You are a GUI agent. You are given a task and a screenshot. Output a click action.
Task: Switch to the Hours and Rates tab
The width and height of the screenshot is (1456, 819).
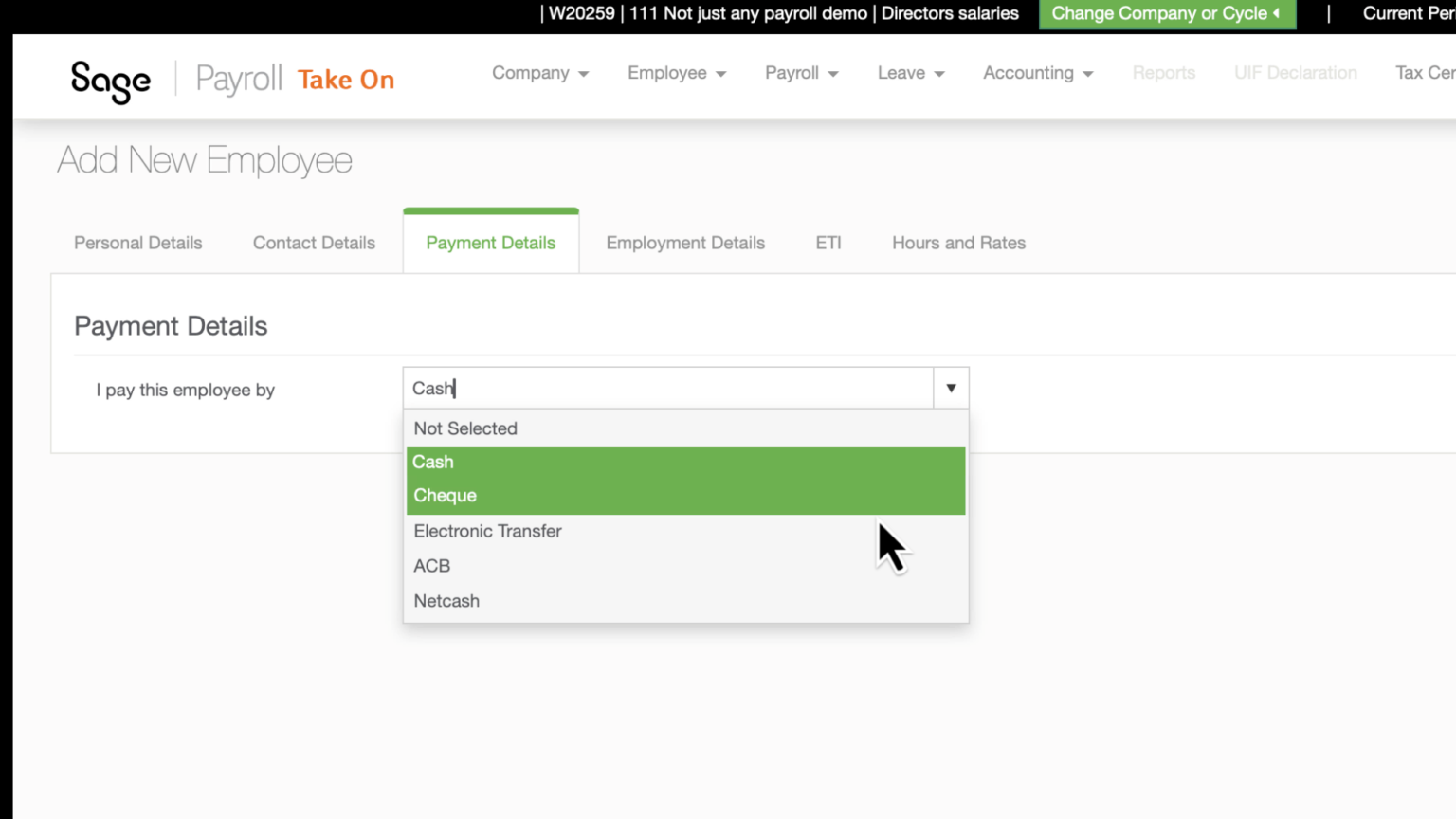pos(958,243)
